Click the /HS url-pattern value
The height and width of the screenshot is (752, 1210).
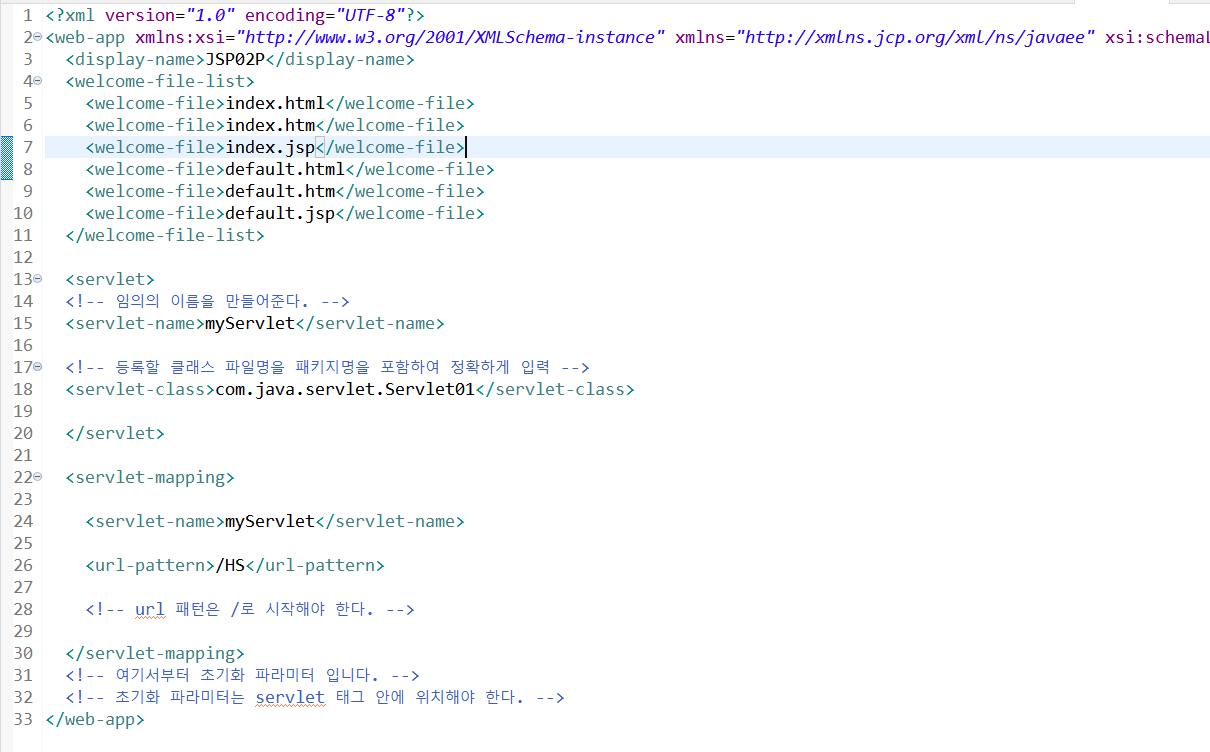coord(230,565)
